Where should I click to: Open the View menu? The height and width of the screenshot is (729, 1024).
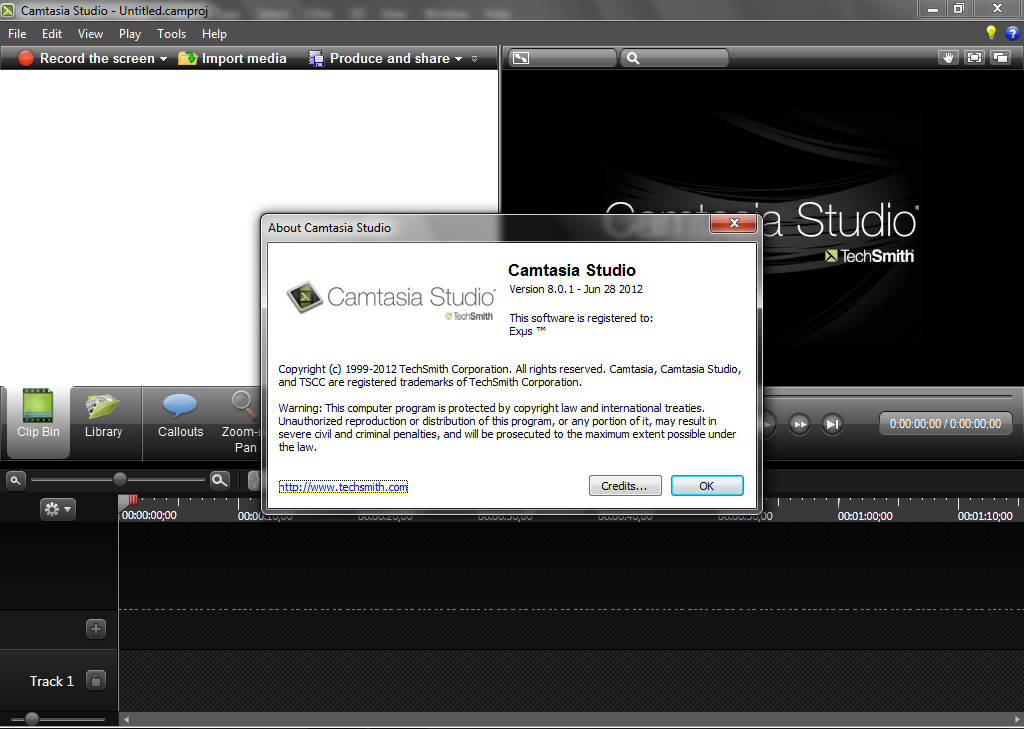(90, 34)
